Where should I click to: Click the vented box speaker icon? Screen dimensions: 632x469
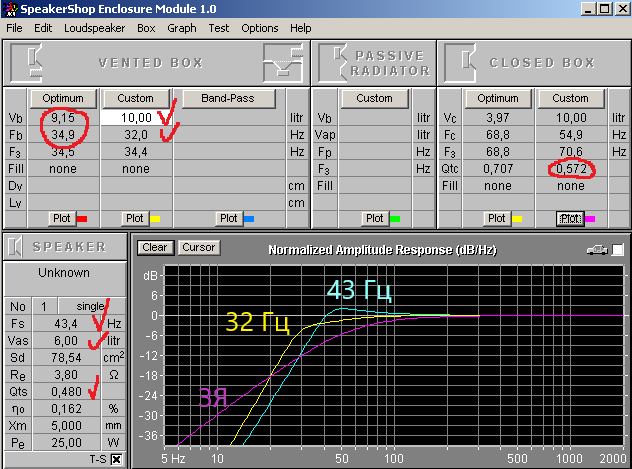click(x=27, y=63)
